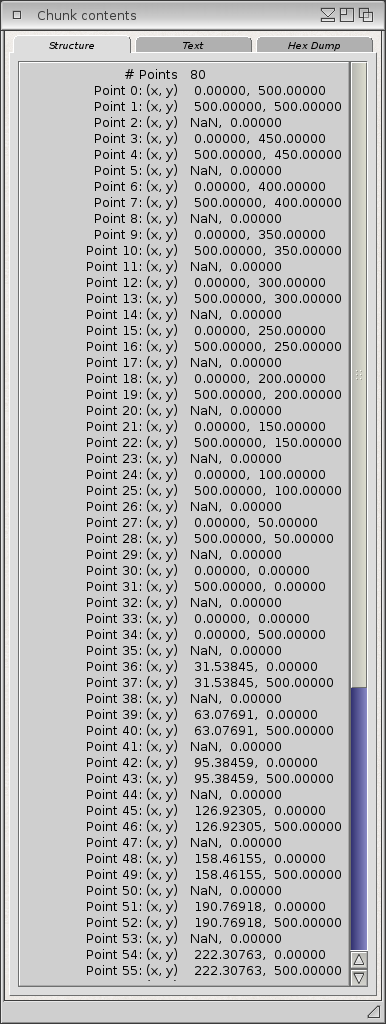Switch to the Text tab
Screen dimensions: 386x1024
tap(193, 45)
